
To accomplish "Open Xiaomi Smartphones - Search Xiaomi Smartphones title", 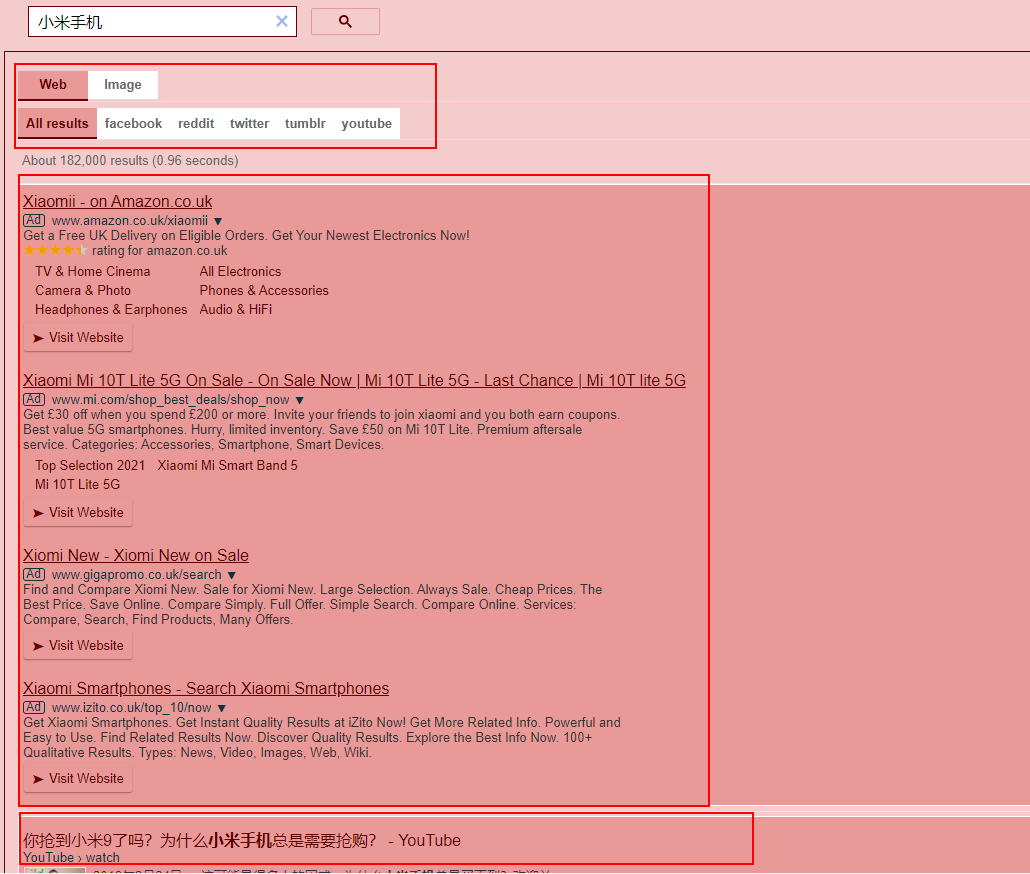I will click(206, 688).
